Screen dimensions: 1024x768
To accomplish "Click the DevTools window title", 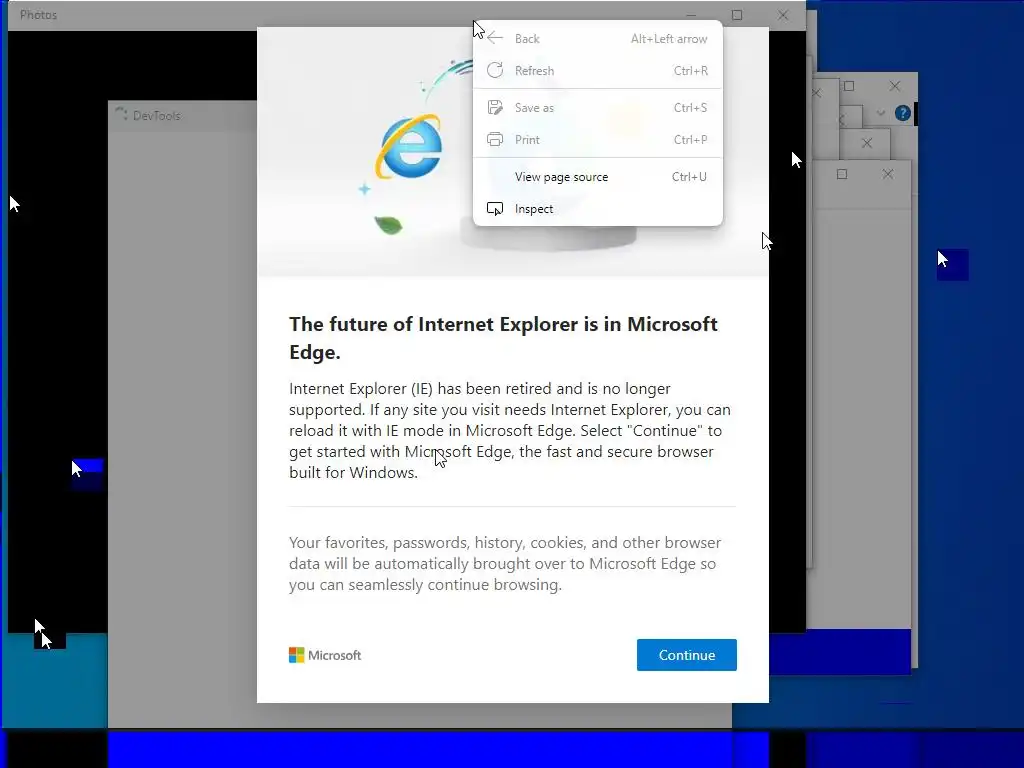I will pyautogui.click(x=157, y=116).
